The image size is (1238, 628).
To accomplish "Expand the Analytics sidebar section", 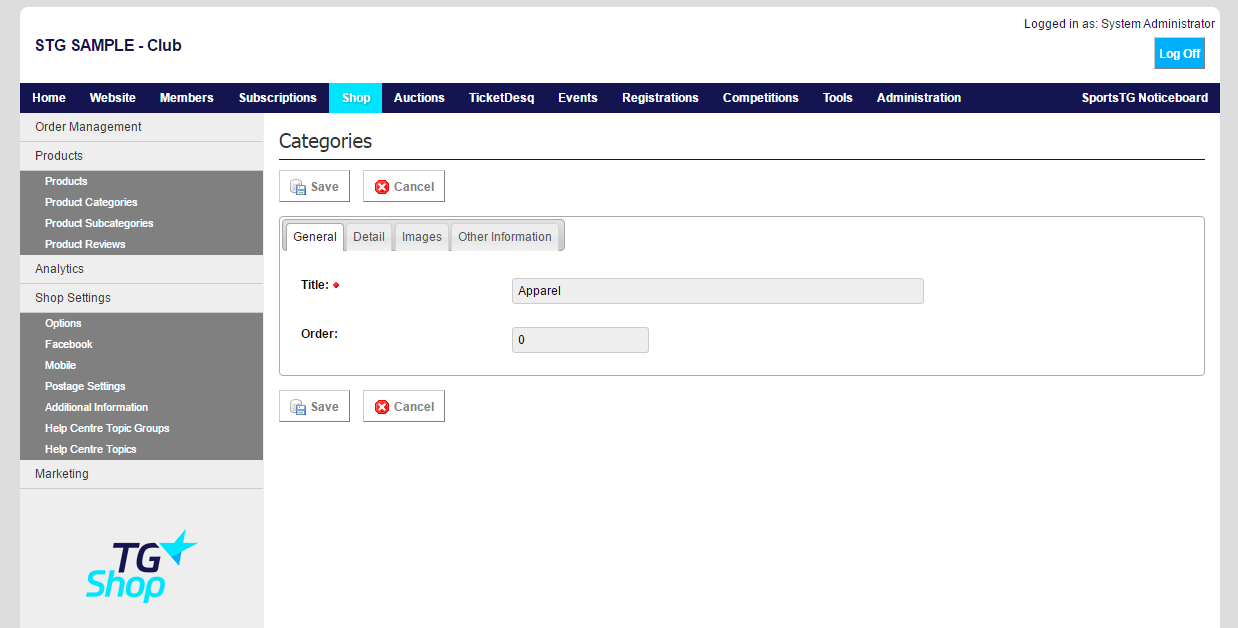I will pyautogui.click(x=141, y=269).
